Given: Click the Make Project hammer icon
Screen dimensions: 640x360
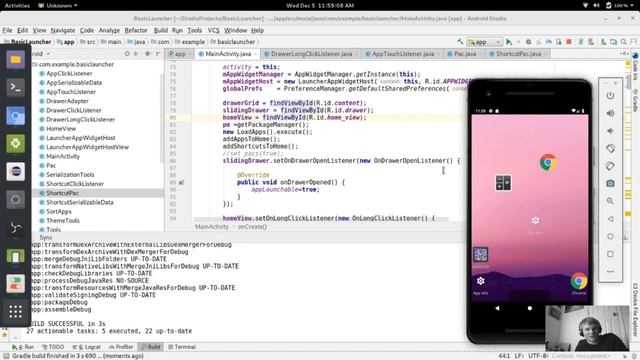Looking at the screenshot, I should 460,42.
